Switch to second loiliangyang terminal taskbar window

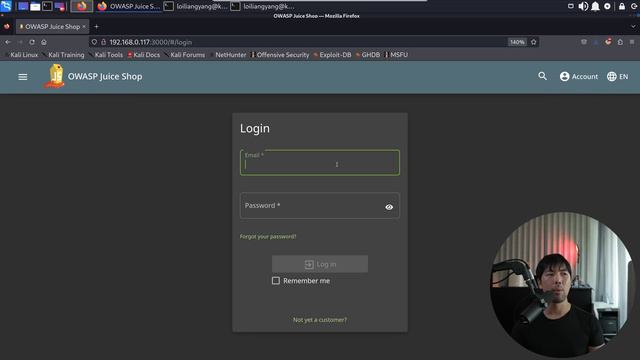pos(262,6)
